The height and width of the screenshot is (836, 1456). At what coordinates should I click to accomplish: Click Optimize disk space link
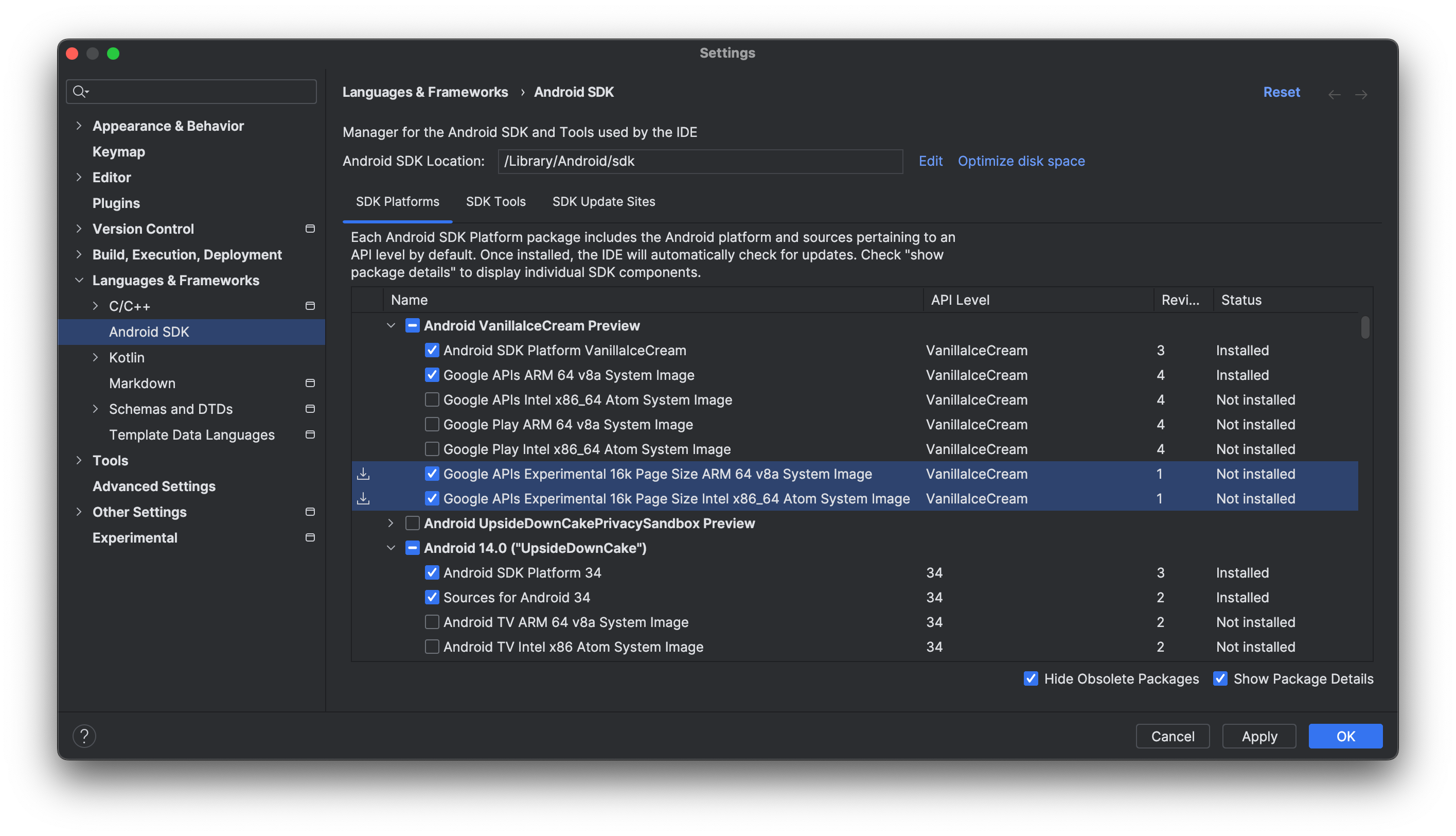coord(1021,160)
